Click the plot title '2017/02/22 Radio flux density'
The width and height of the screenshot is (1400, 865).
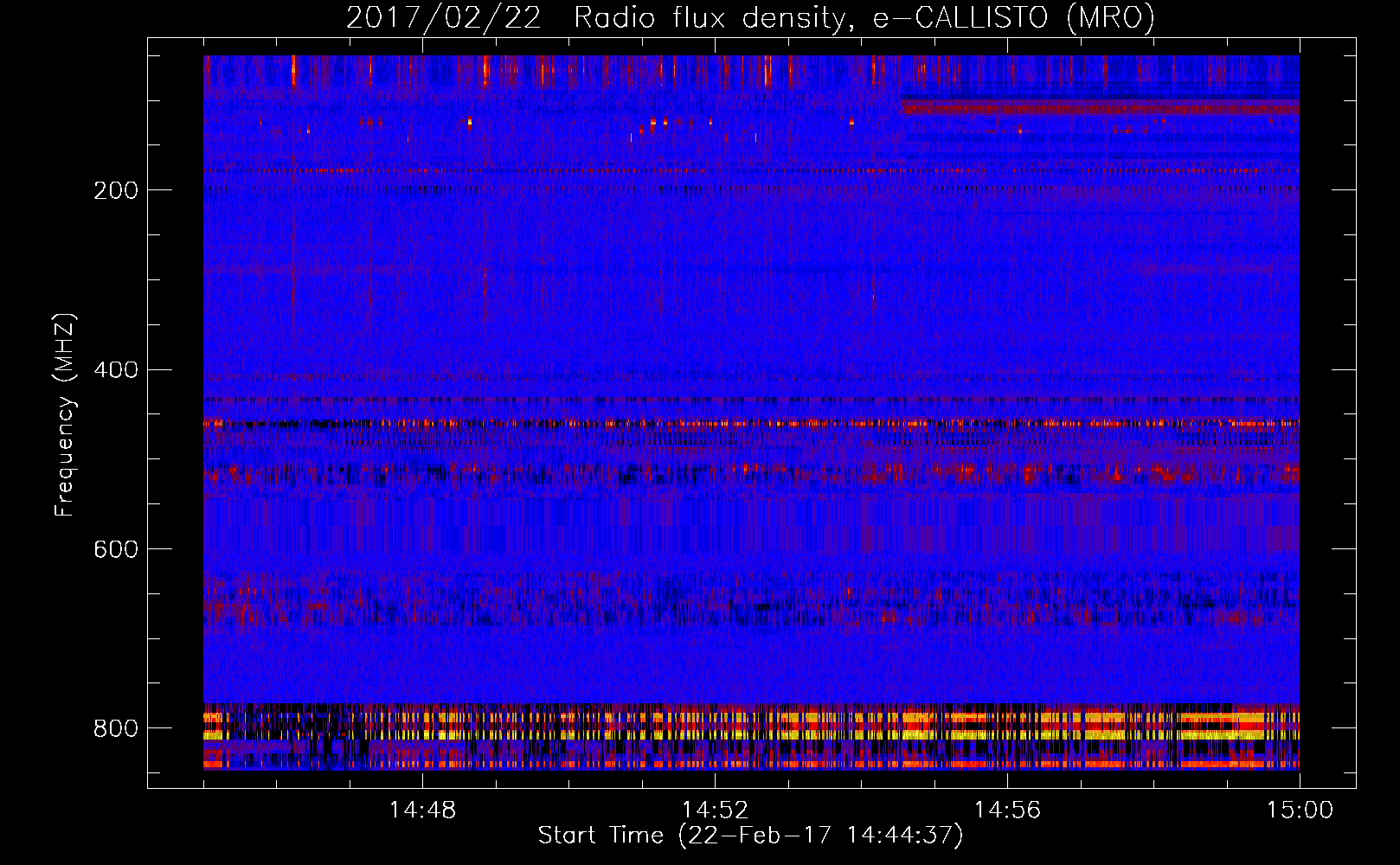tap(751, 18)
